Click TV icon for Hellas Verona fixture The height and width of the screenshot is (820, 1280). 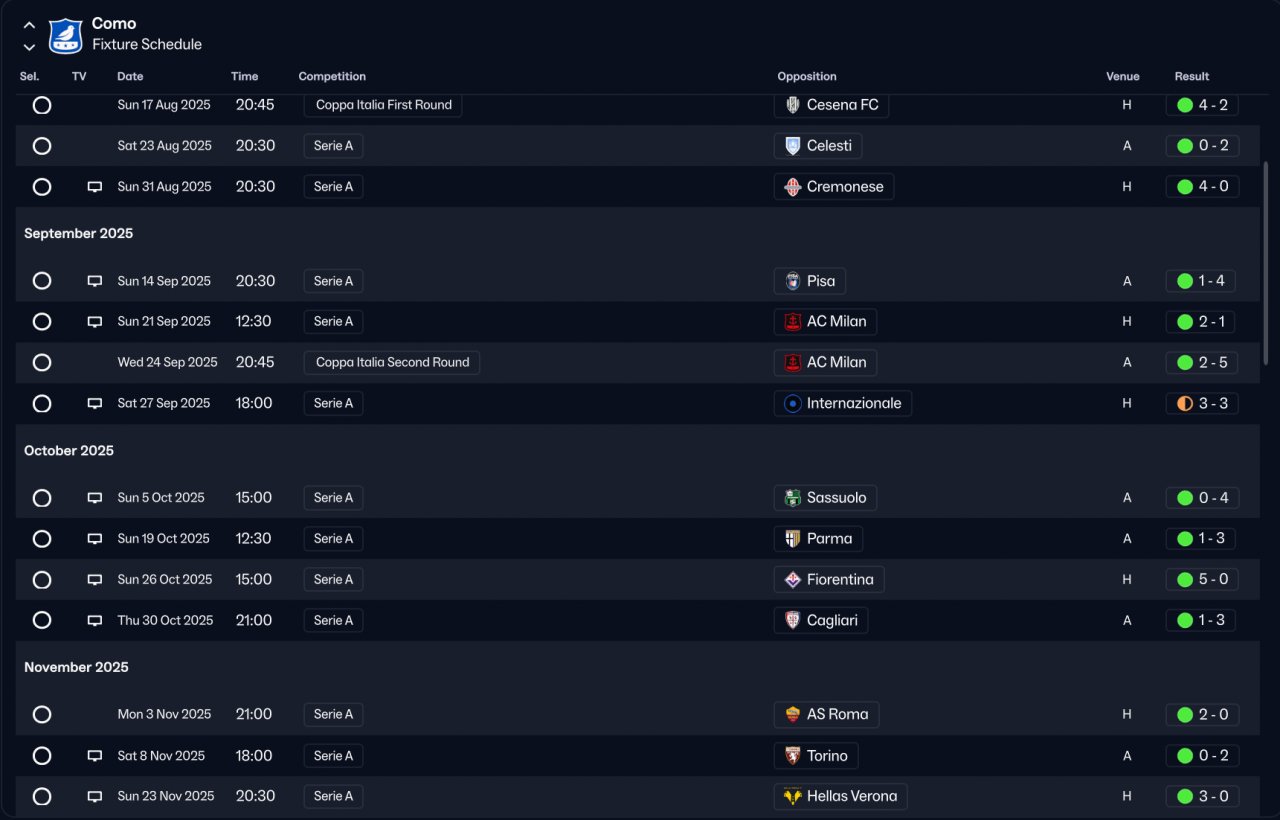95,797
